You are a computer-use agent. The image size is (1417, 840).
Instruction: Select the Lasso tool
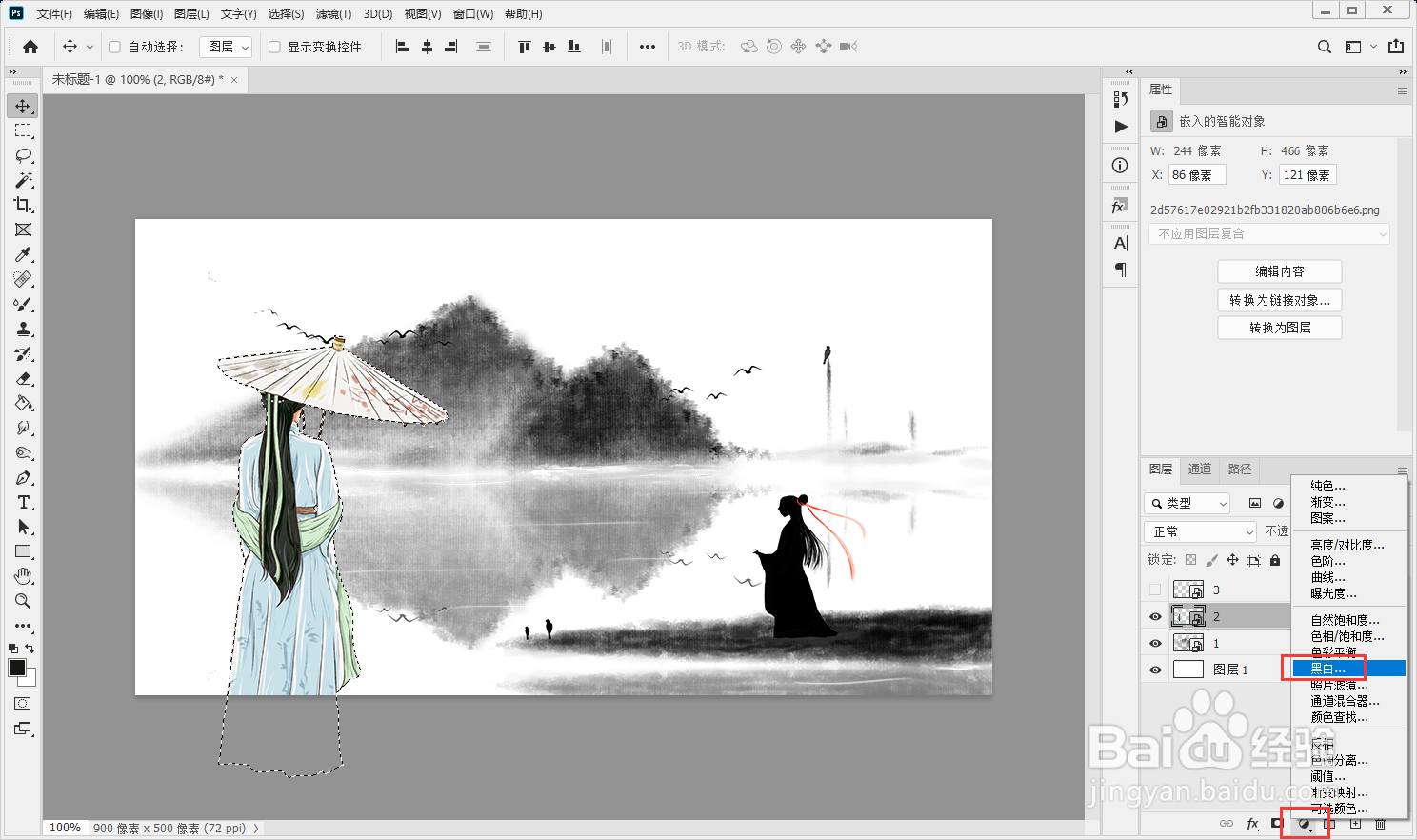click(x=23, y=155)
